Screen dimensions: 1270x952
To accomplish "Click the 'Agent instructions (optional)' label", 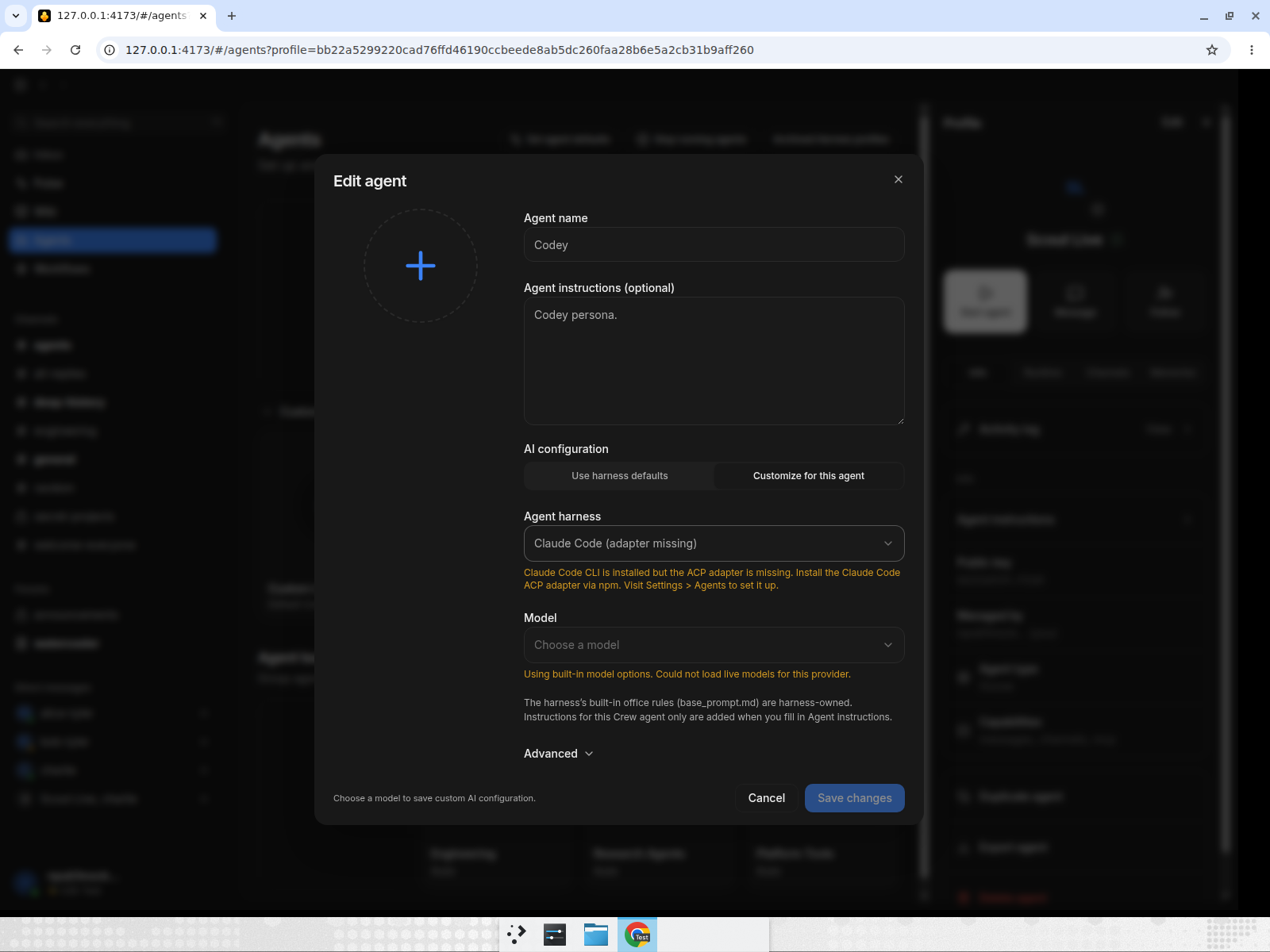I will (599, 288).
